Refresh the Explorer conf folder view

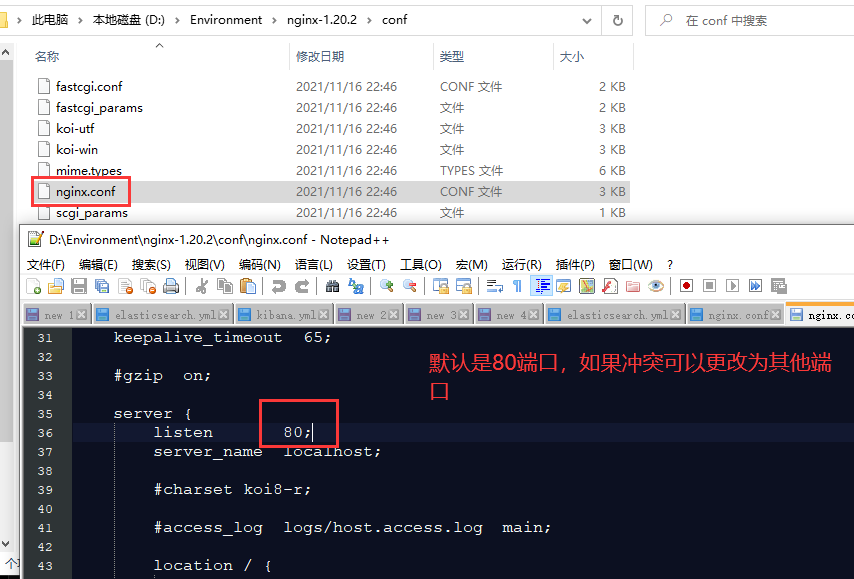pyautogui.click(x=618, y=21)
